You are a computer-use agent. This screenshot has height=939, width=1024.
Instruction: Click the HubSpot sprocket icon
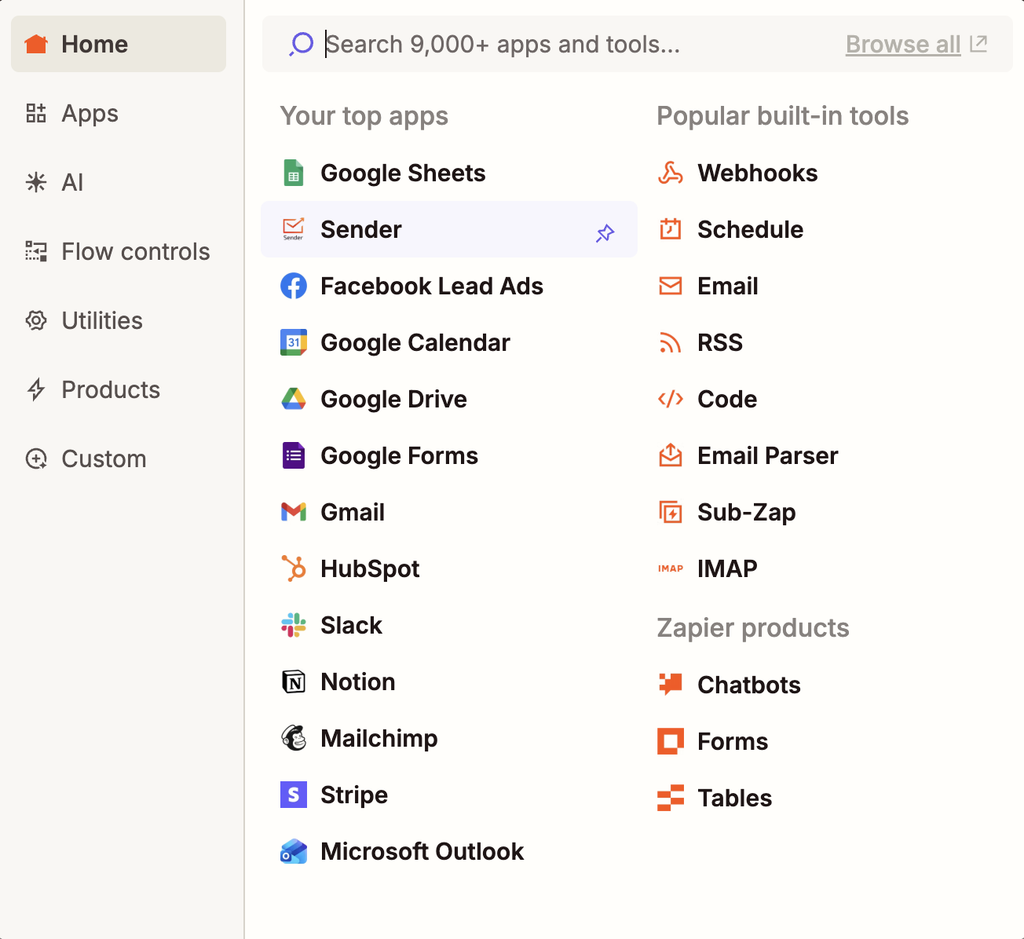(x=293, y=568)
